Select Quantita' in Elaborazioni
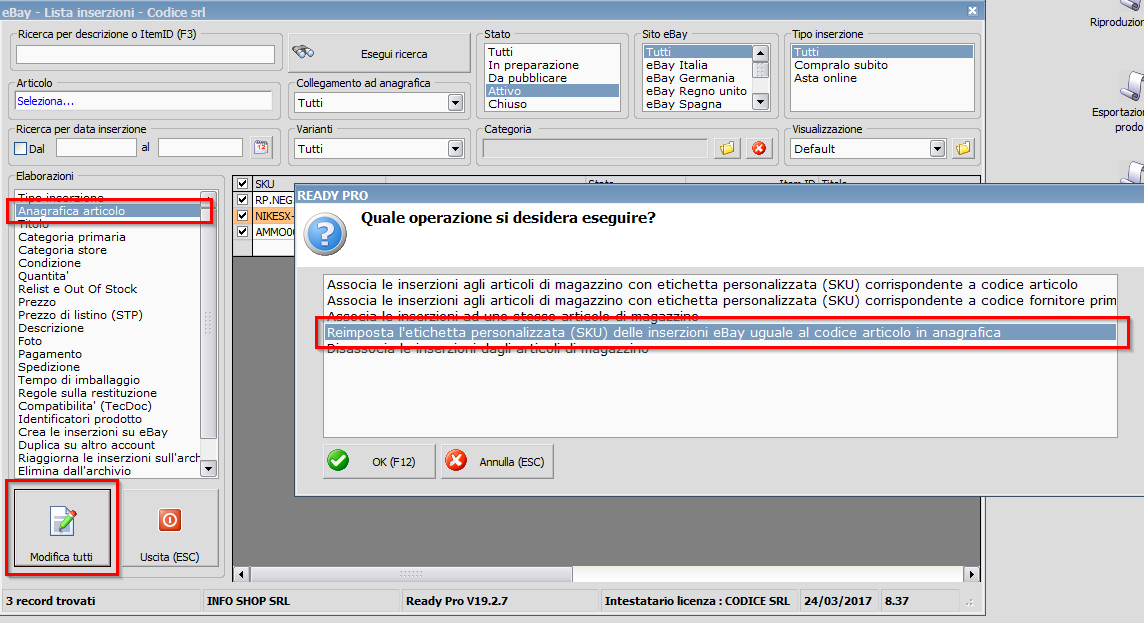The image size is (1144, 623). point(108,276)
